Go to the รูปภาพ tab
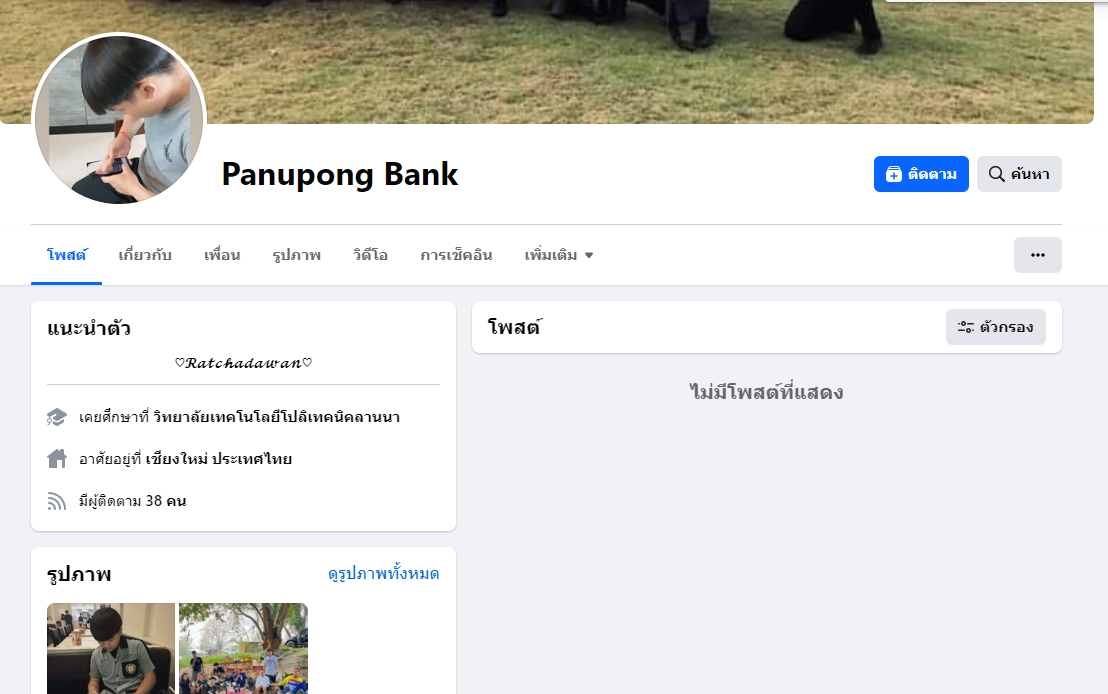The image size is (1108, 694). pyautogui.click(x=297, y=255)
